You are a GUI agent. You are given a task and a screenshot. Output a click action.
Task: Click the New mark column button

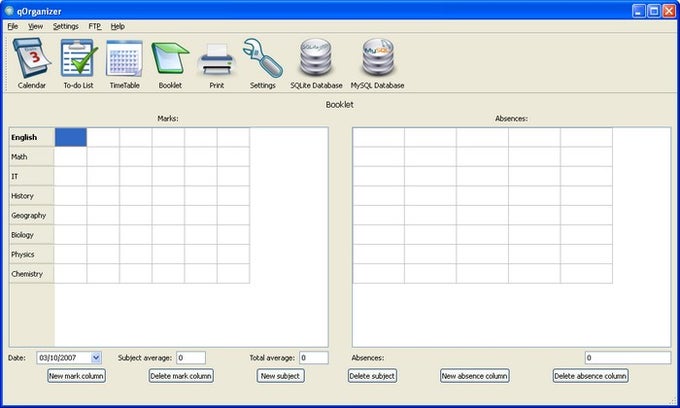tap(76, 376)
